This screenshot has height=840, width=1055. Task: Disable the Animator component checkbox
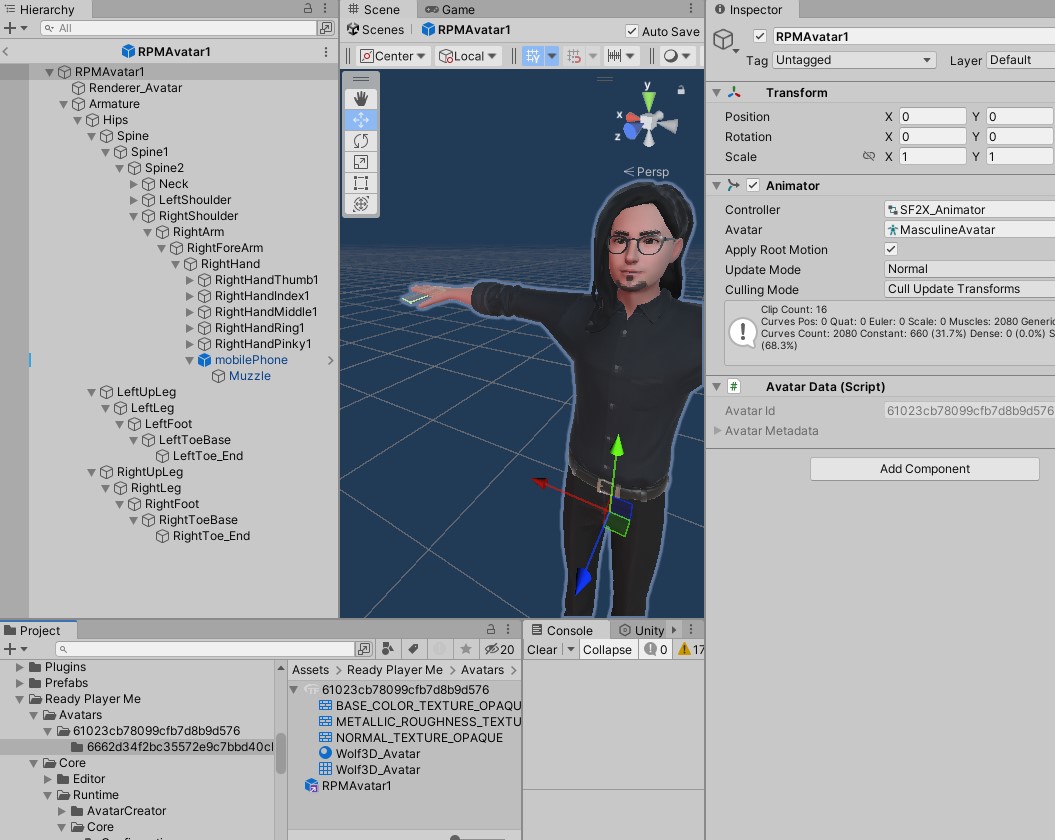pos(753,185)
